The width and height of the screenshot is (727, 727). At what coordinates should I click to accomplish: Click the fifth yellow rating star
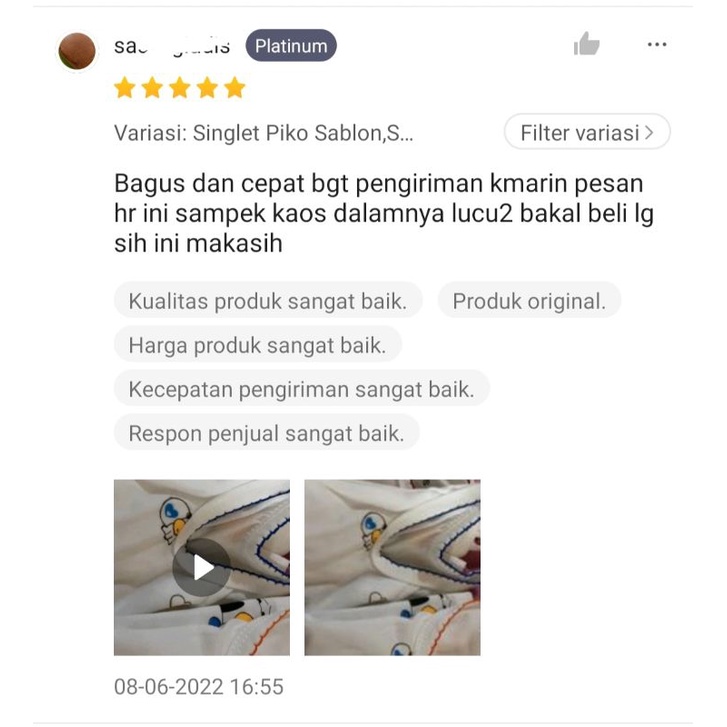235,88
